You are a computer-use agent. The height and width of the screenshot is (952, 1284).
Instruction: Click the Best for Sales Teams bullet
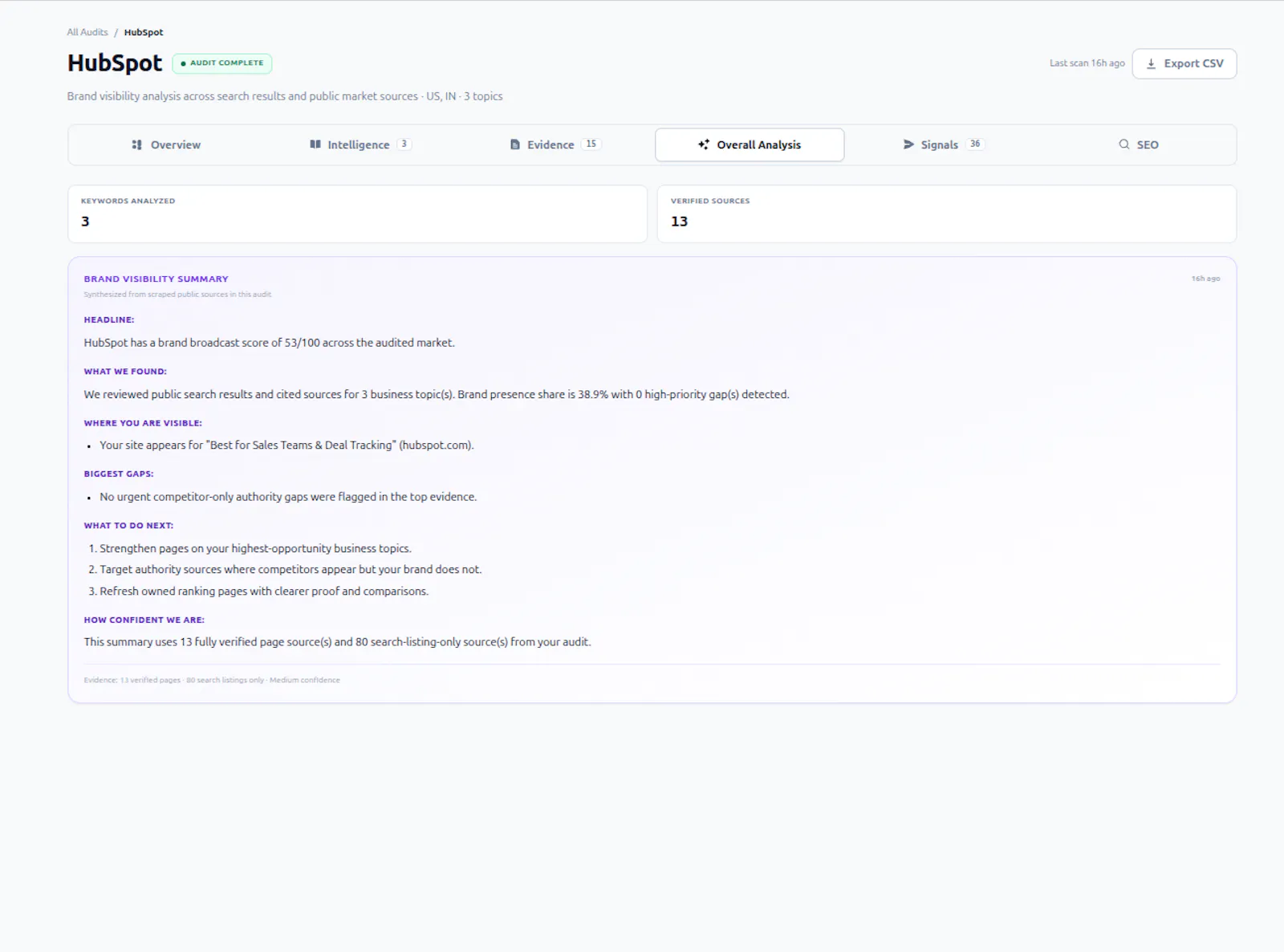(286, 445)
